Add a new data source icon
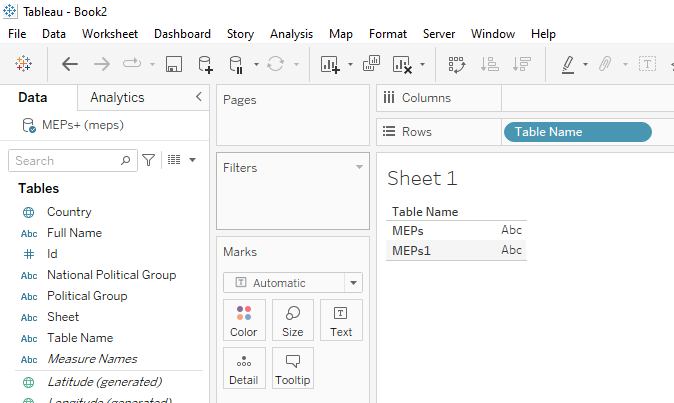The height and width of the screenshot is (403, 674). tap(205, 64)
